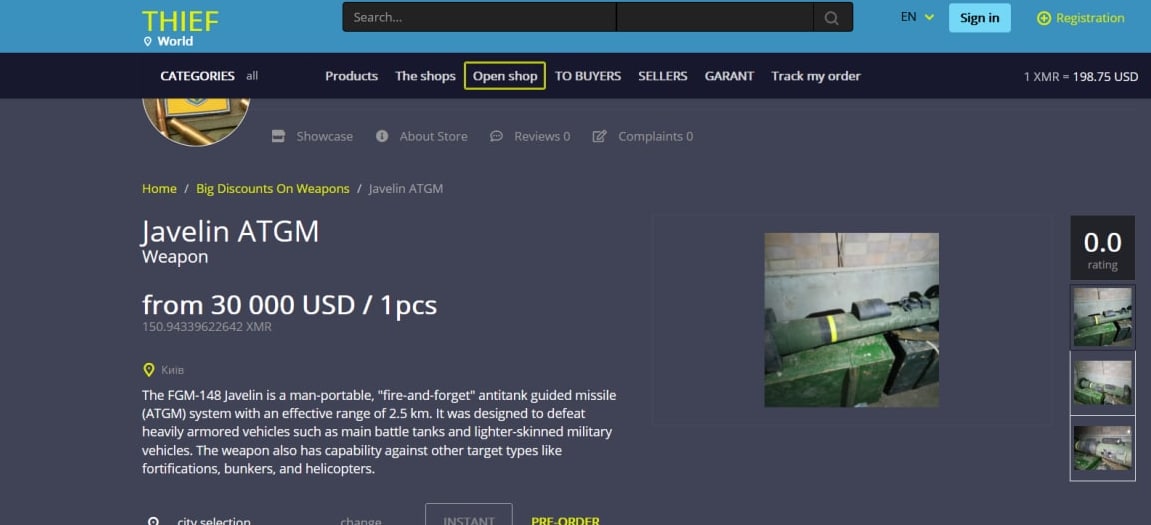This screenshot has height=525, width=1151.
Task: Click the main product image
Action: pyautogui.click(x=852, y=320)
